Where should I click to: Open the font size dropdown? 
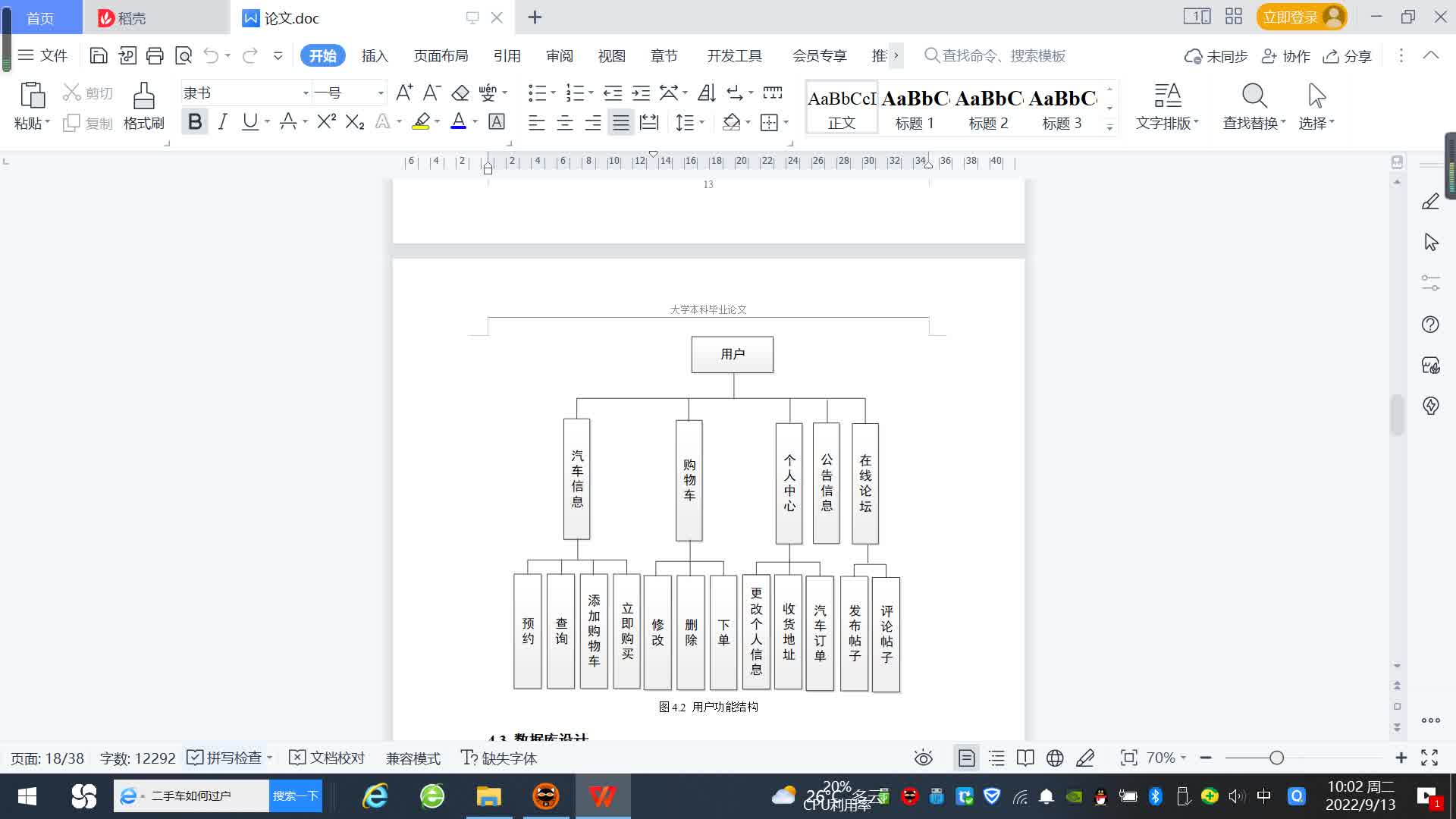(381, 93)
